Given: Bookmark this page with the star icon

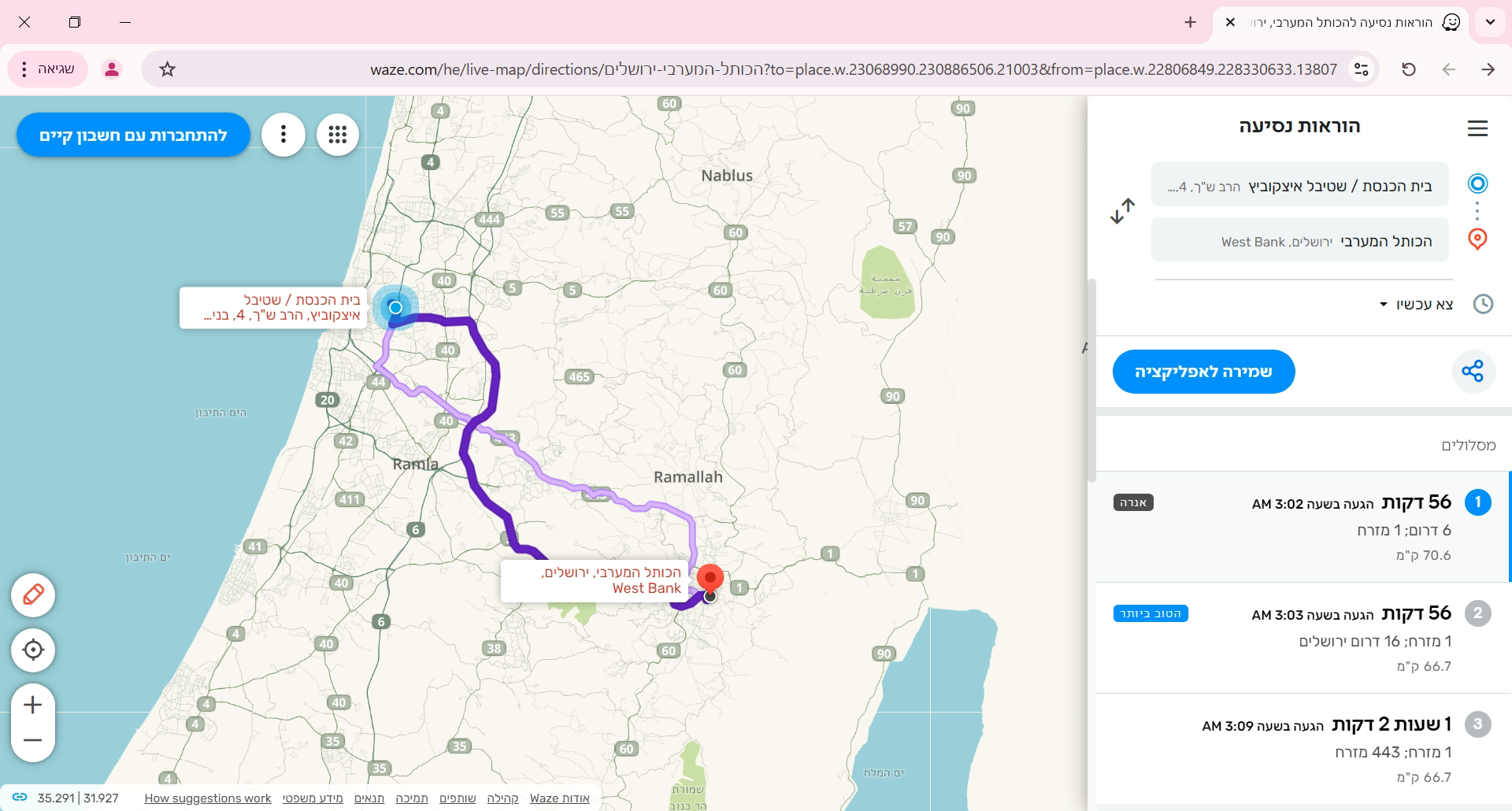Looking at the screenshot, I should [167, 69].
